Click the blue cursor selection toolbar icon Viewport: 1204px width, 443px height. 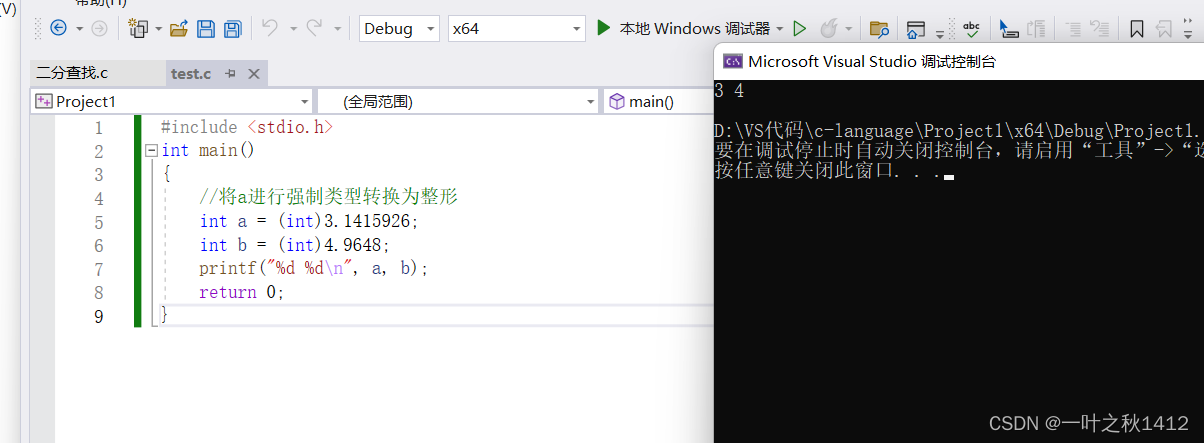point(1009,29)
